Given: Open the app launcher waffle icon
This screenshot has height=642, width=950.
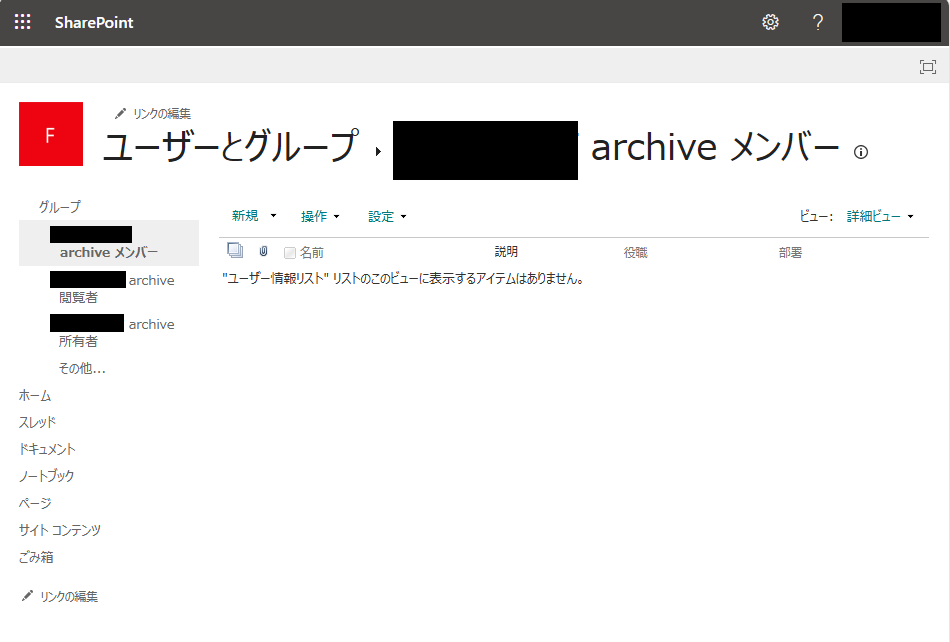Looking at the screenshot, I should (x=22, y=22).
